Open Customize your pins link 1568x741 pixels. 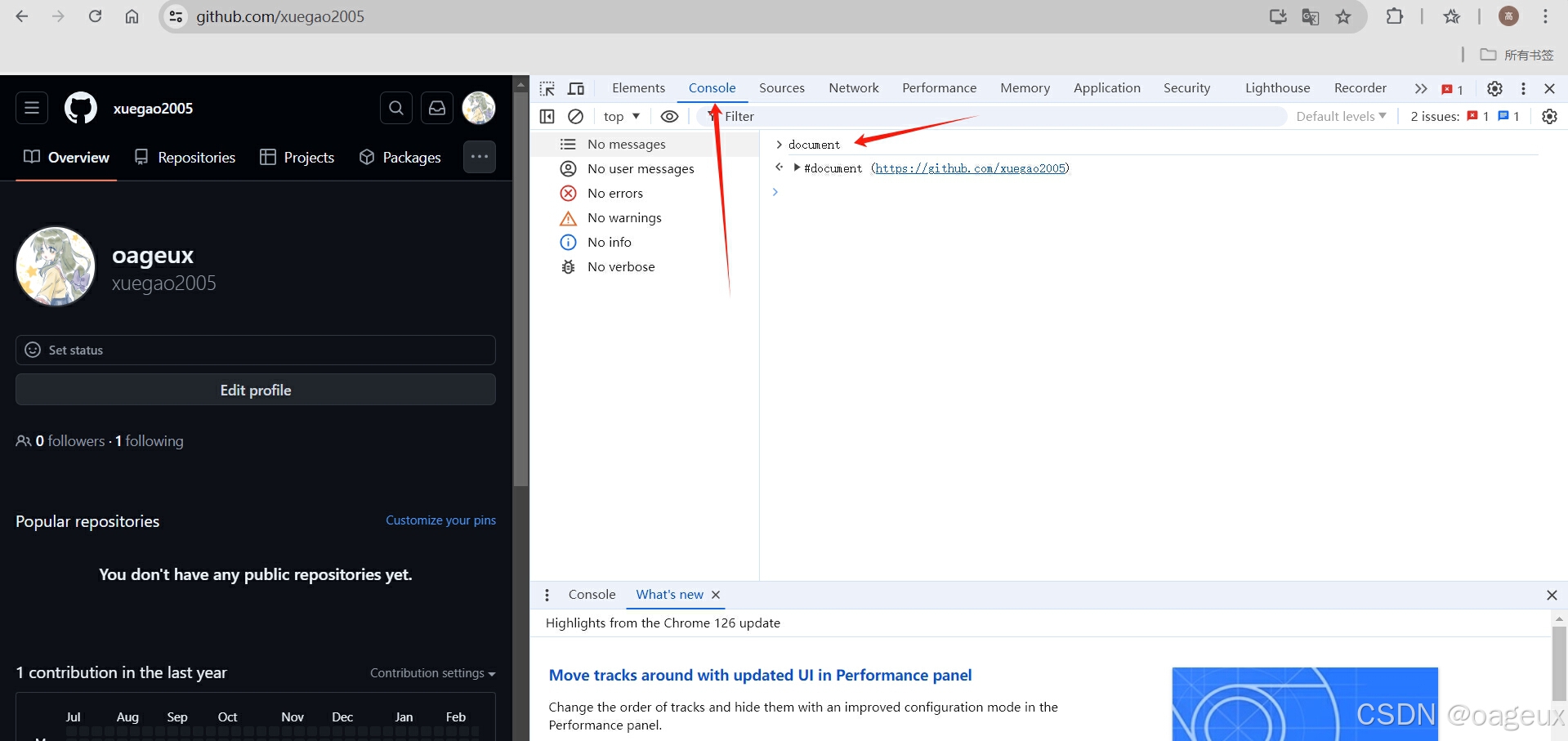[440, 520]
